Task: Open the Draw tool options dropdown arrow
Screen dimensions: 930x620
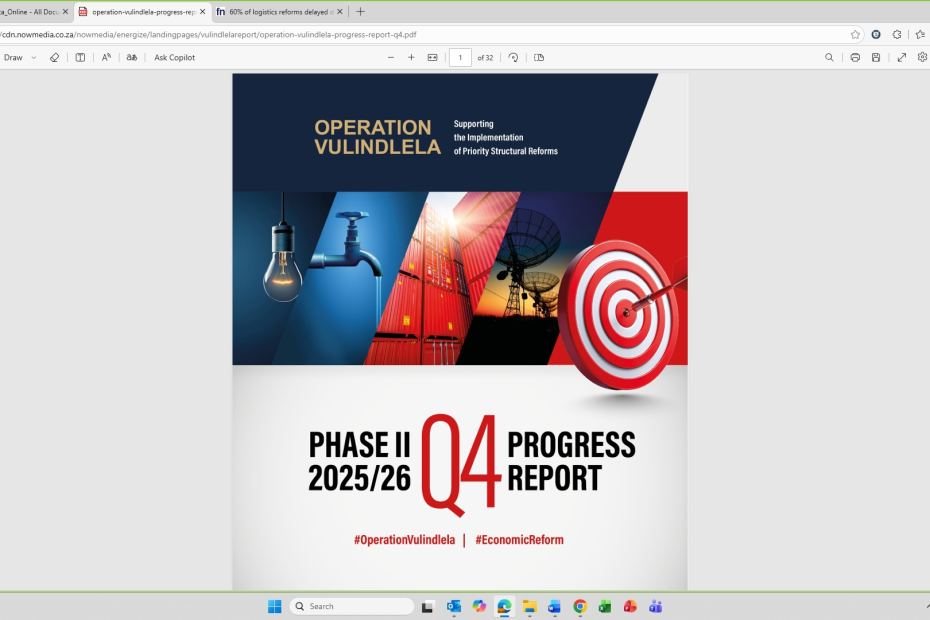Action: click(34, 58)
